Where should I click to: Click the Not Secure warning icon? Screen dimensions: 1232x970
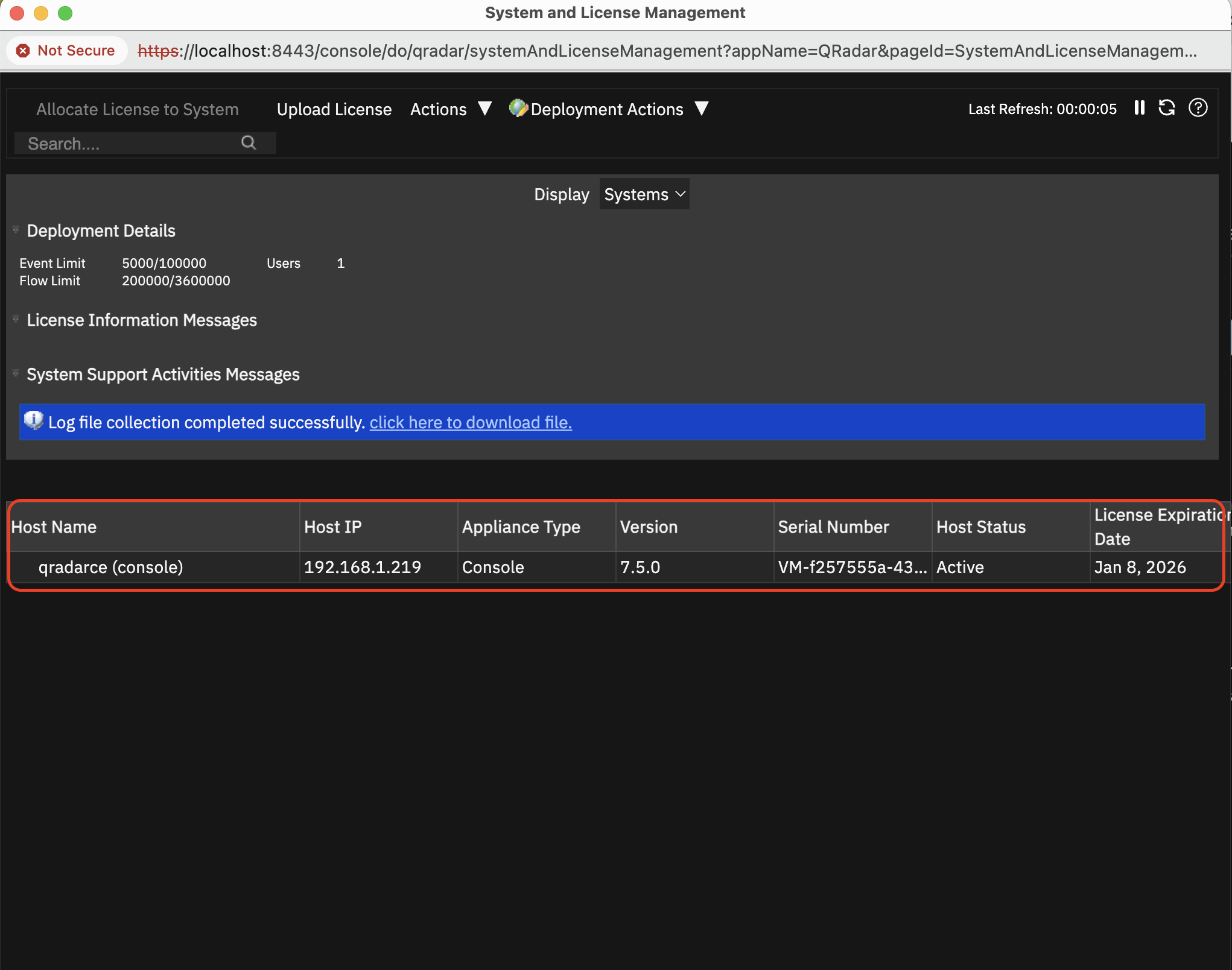click(x=24, y=51)
